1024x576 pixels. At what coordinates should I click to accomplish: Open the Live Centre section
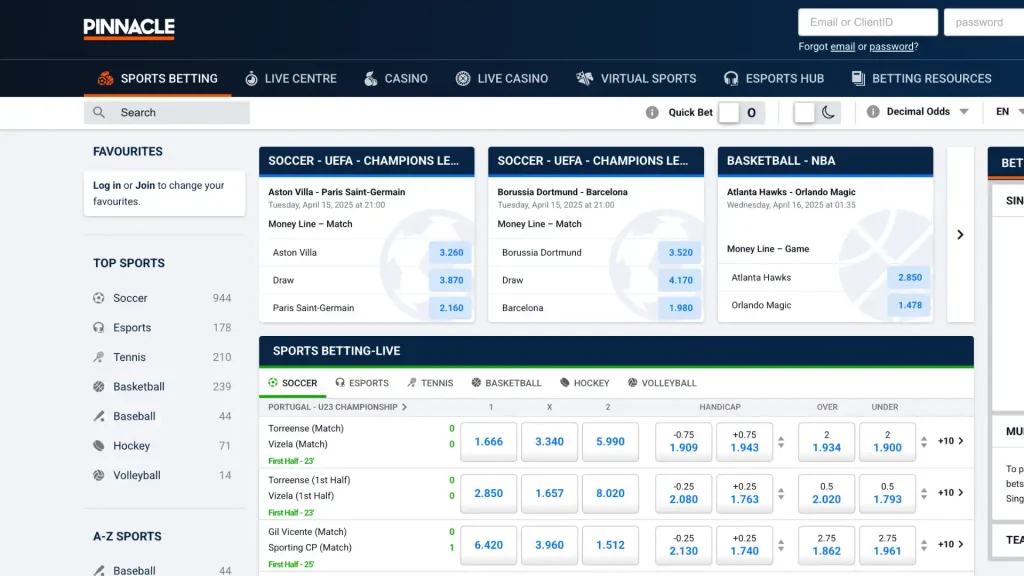pyautogui.click(x=291, y=78)
